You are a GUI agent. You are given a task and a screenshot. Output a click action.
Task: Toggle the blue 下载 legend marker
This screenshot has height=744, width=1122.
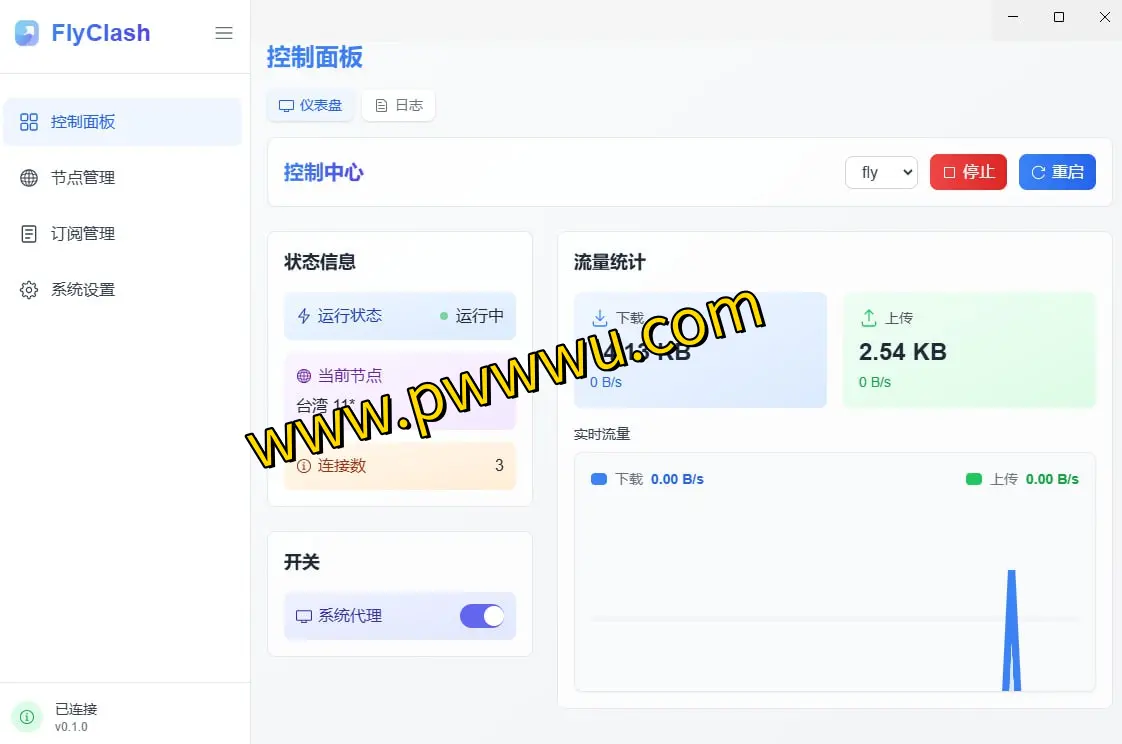pyautogui.click(x=599, y=479)
